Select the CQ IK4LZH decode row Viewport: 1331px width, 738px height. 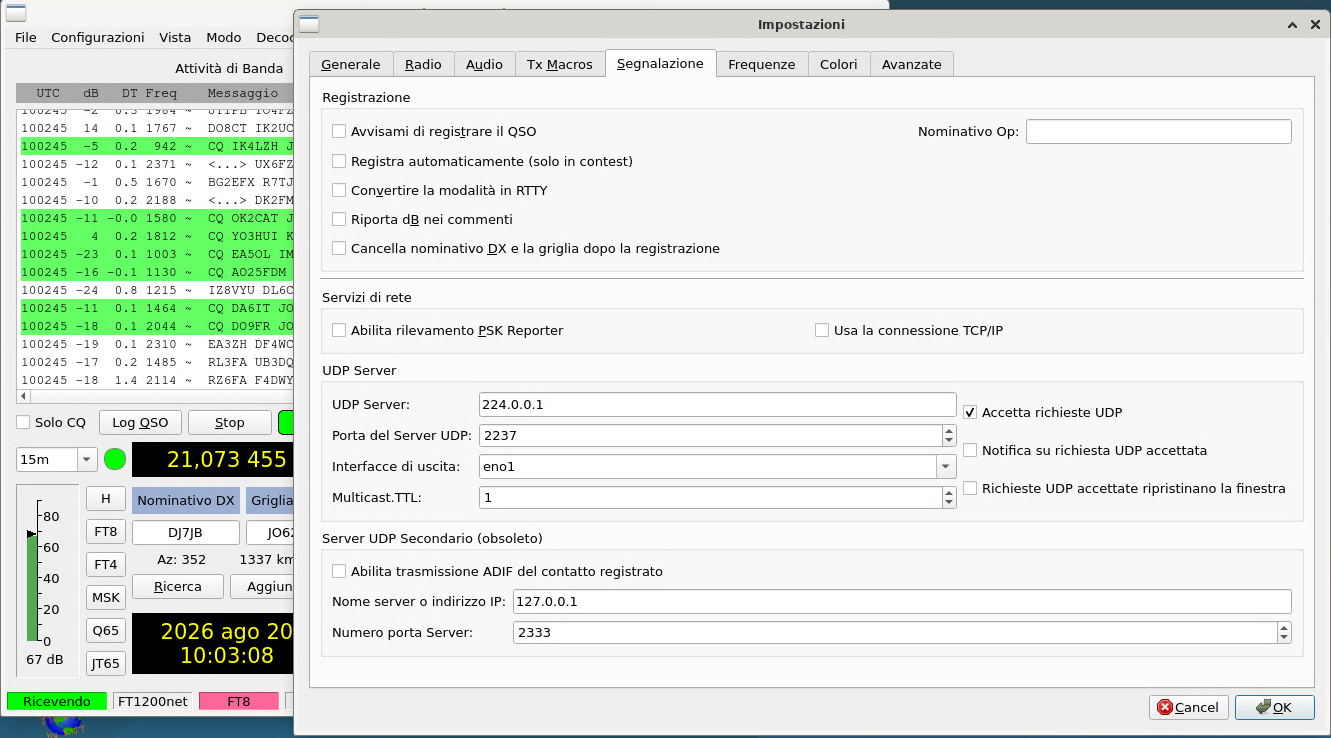(x=157, y=145)
